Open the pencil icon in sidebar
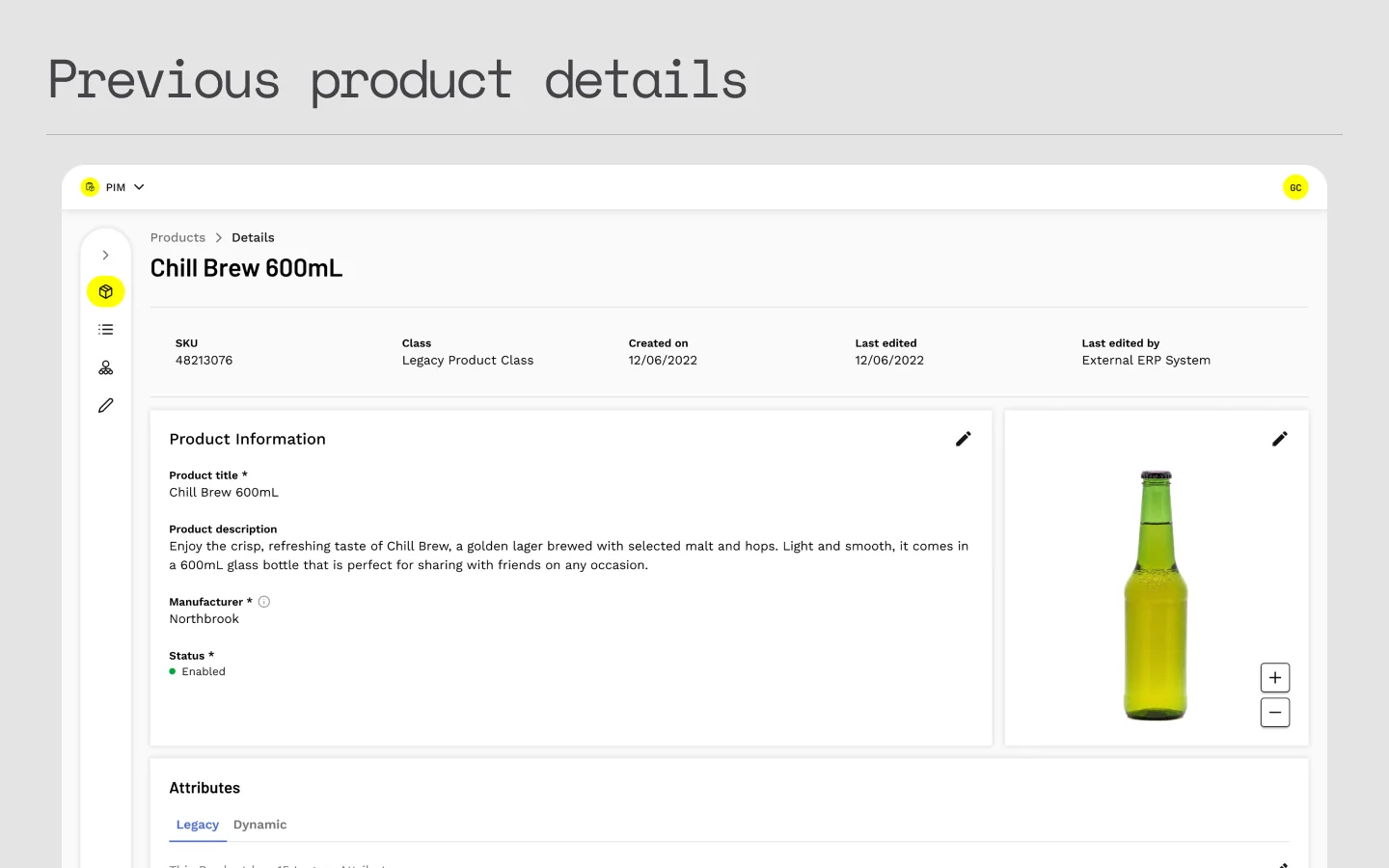The image size is (1389, 868). click(x=106, y=406)
